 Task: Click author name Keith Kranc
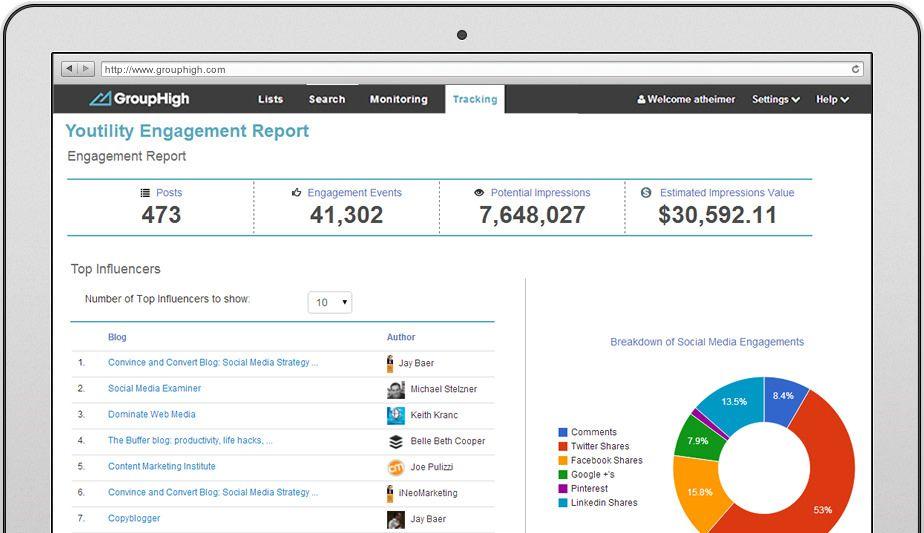click(434, 415)
